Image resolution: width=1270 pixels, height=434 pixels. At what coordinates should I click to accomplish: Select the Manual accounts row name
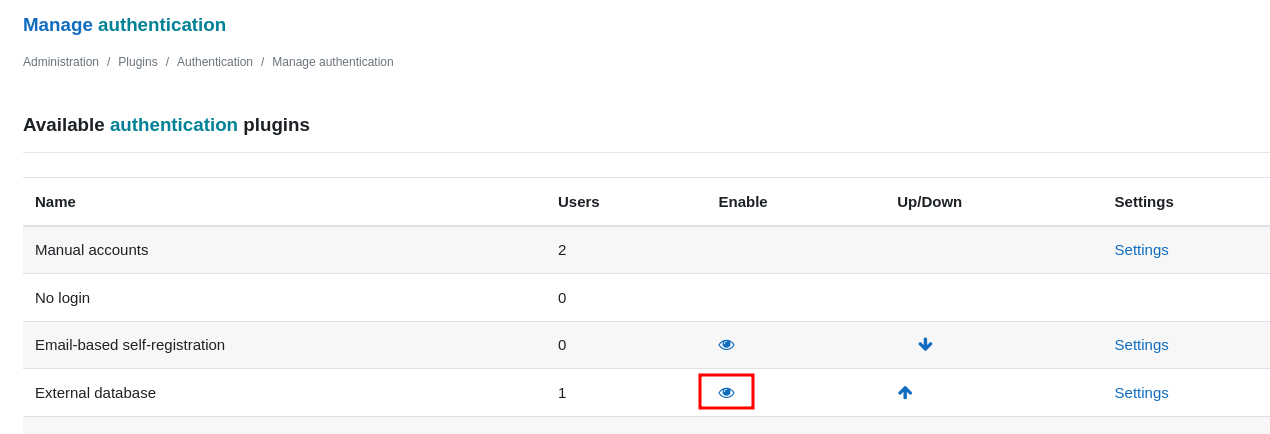(92, 249)
